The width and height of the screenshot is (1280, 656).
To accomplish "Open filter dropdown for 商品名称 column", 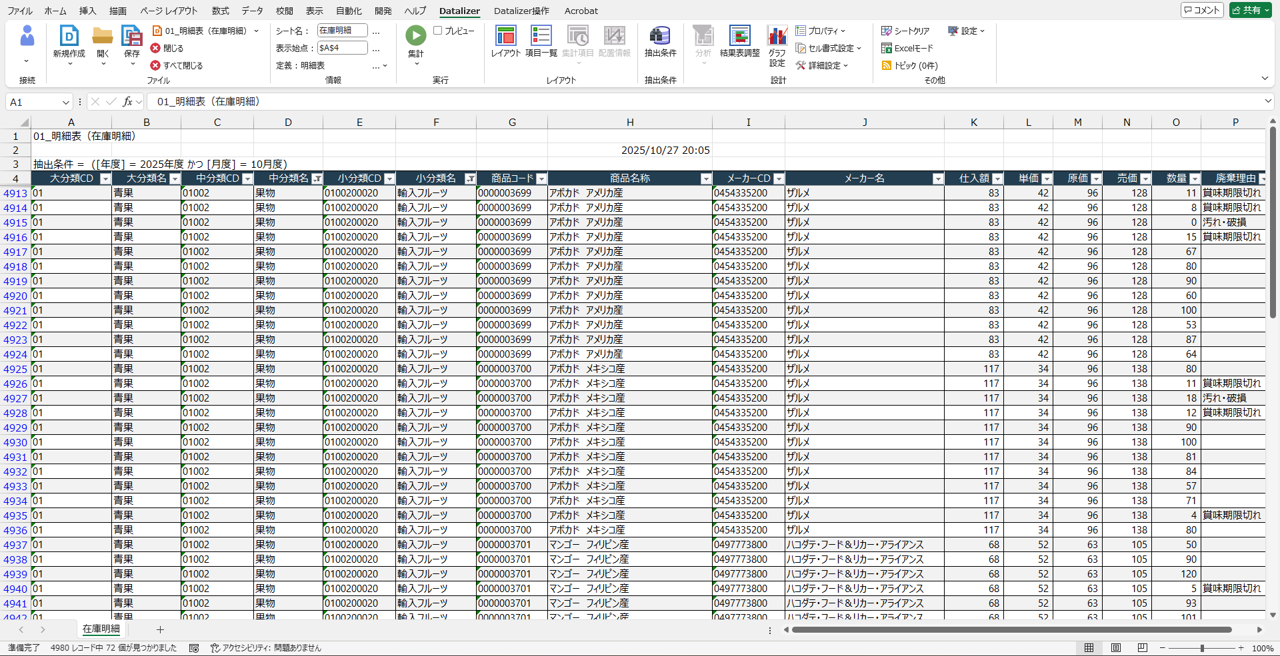I will tap(705, 179).
